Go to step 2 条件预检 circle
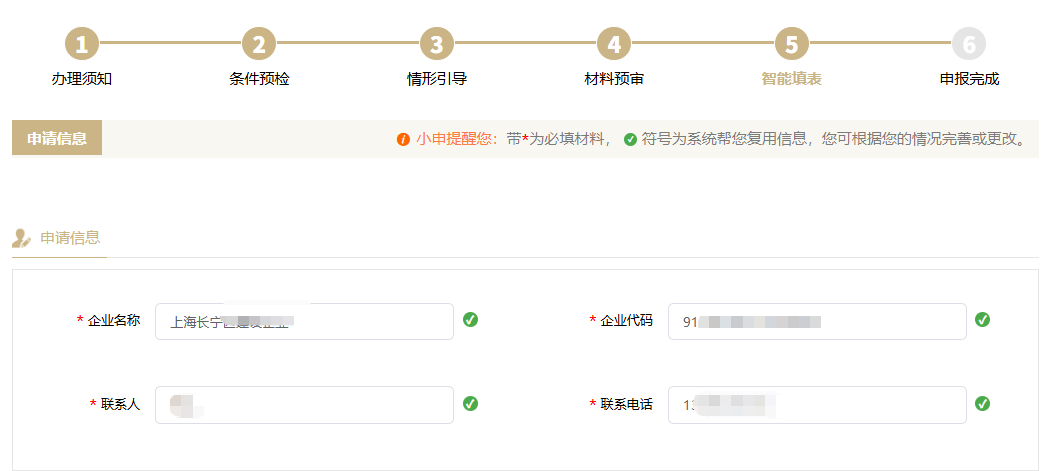This screenshot has width=1045, height=471. pyautogui.click(x=259, y=43)
